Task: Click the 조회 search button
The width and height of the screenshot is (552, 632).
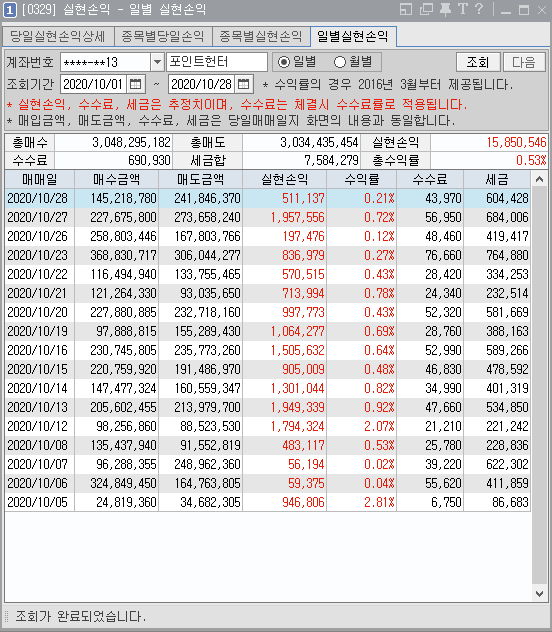Action: click(478, 62)
